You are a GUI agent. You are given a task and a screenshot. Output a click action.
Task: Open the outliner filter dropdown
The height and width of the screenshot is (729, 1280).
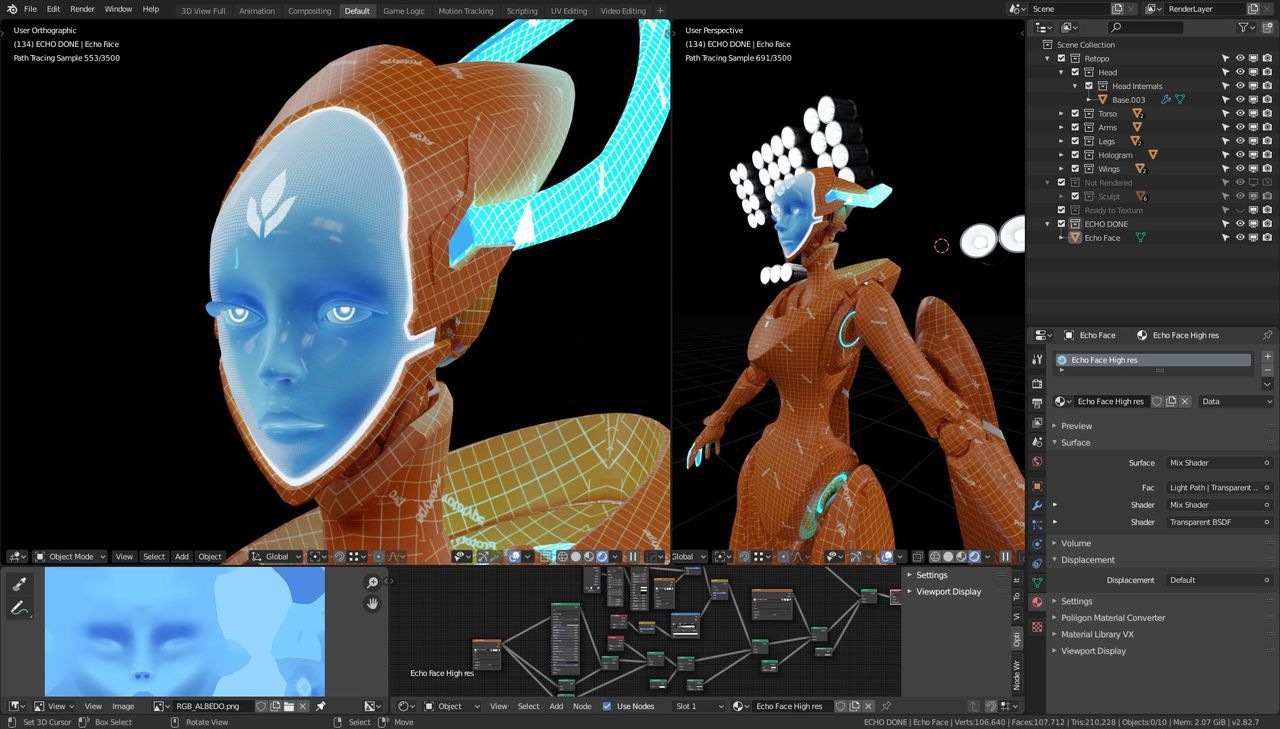pyautogui.click(x=1247, y=28)
